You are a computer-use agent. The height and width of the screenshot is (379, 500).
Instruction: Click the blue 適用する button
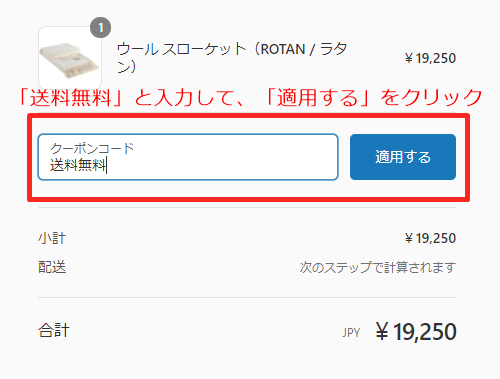(403, 157)
